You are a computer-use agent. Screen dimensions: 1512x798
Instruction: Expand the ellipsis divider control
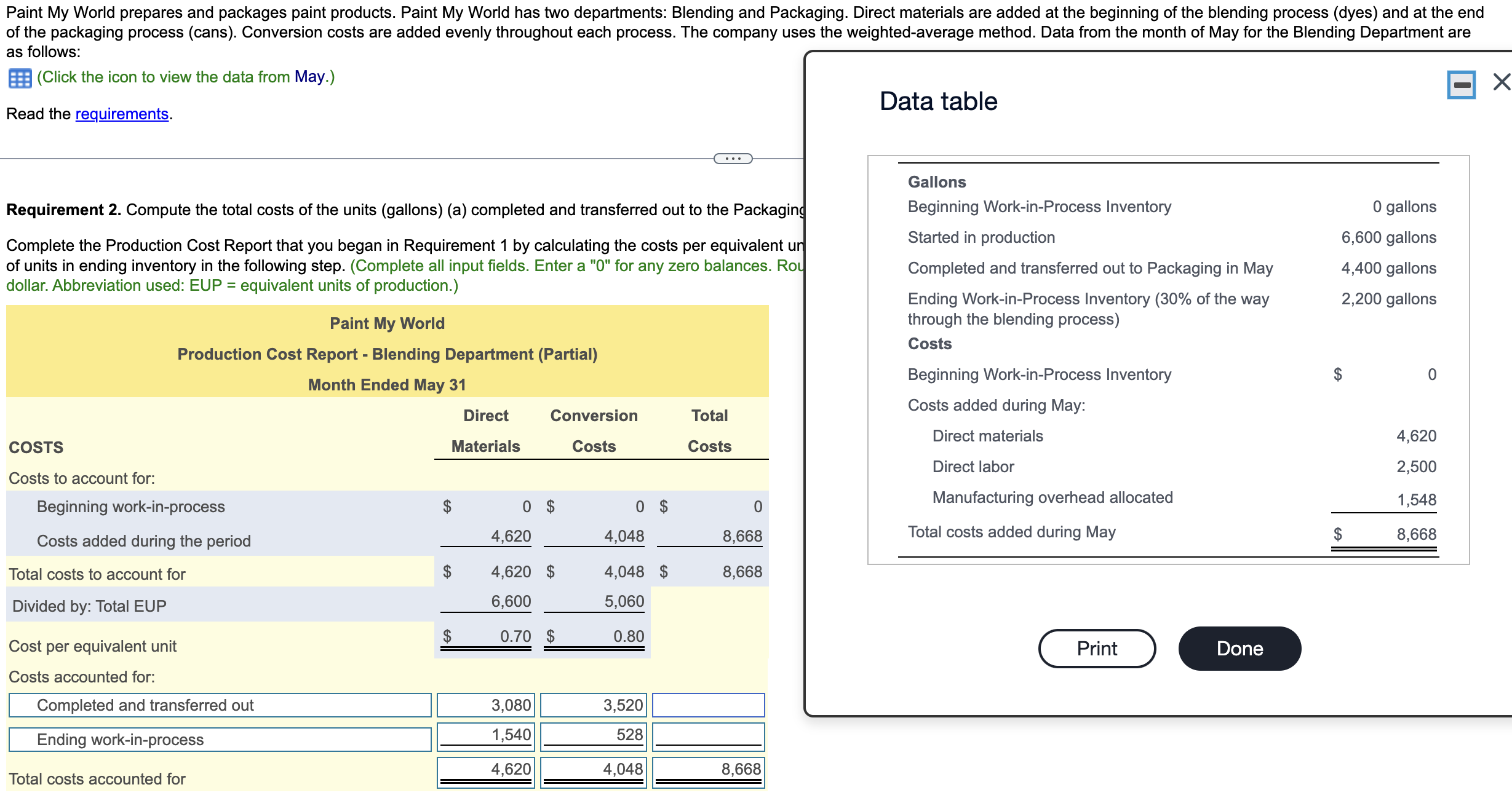click(x=733, y=159)
